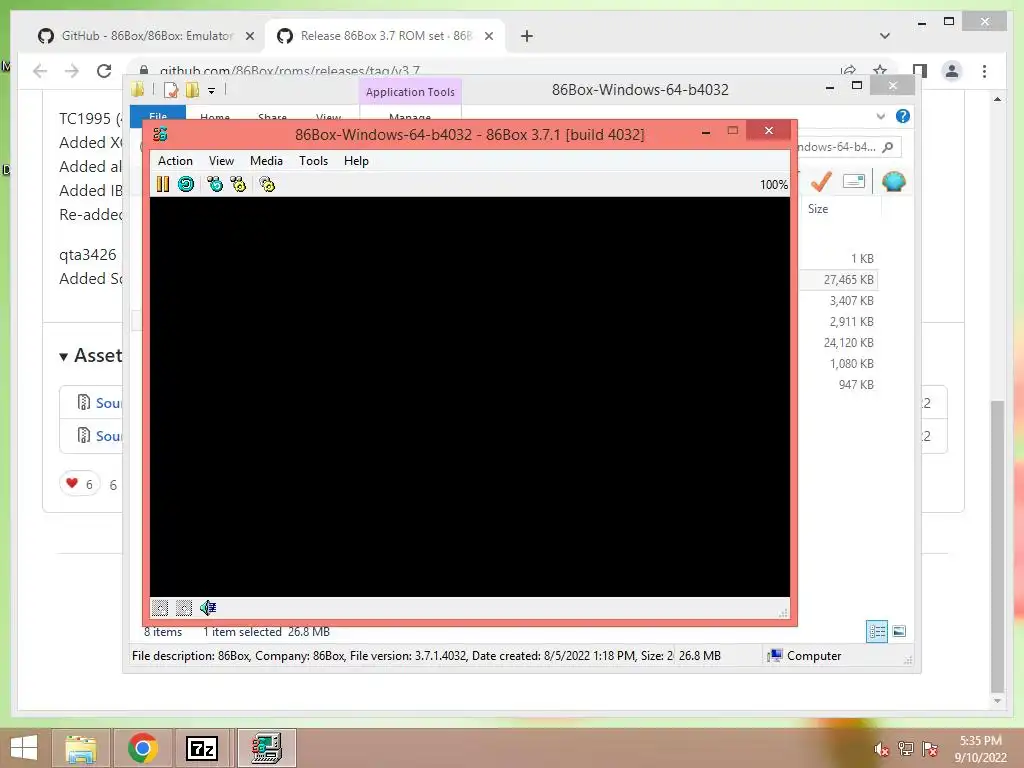The width and height of the screenshot is (1024, 768).
Task: Open the View menu in 86Box
Action: (221, 161)
